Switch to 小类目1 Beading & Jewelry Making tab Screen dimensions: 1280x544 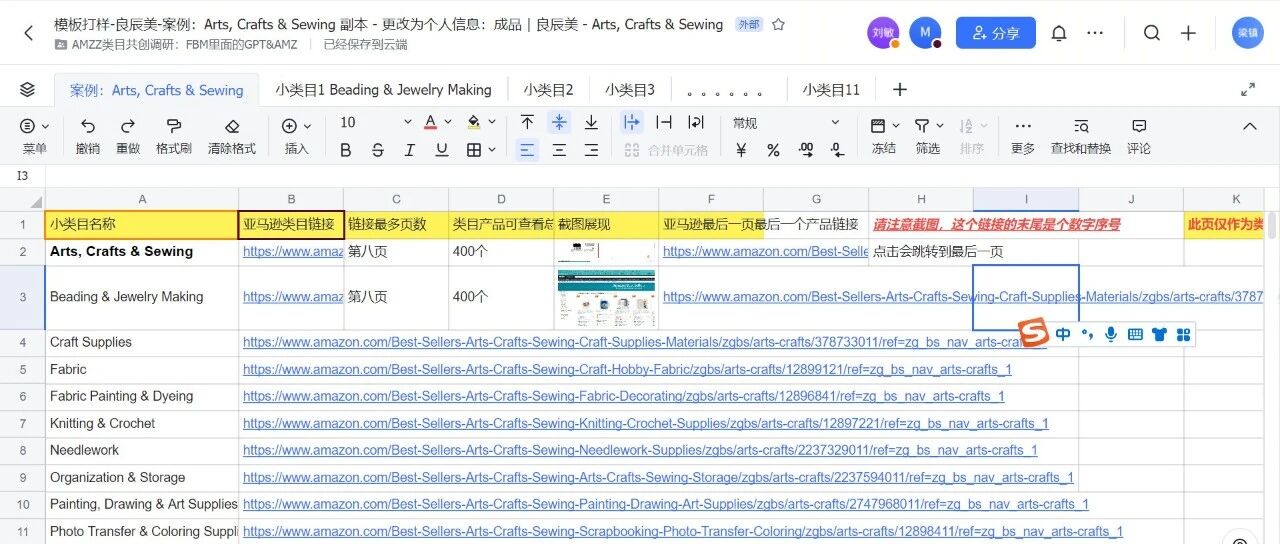pos(384,90)
